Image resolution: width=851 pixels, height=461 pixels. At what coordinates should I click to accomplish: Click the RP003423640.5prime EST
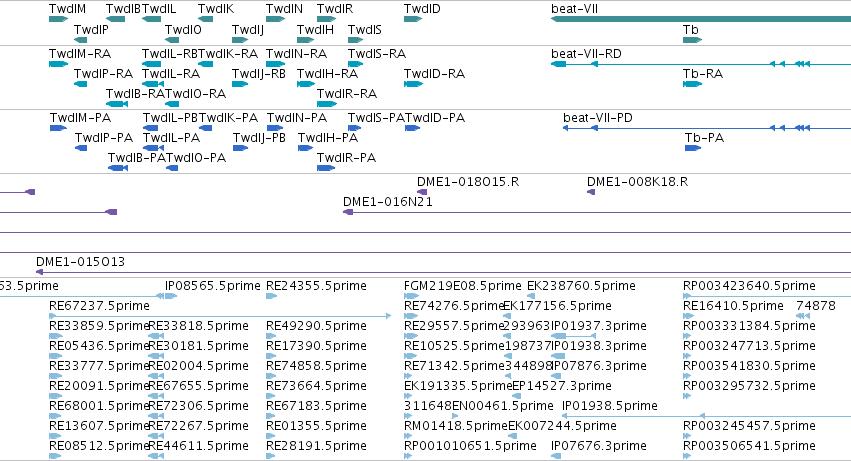click(767, 296)
